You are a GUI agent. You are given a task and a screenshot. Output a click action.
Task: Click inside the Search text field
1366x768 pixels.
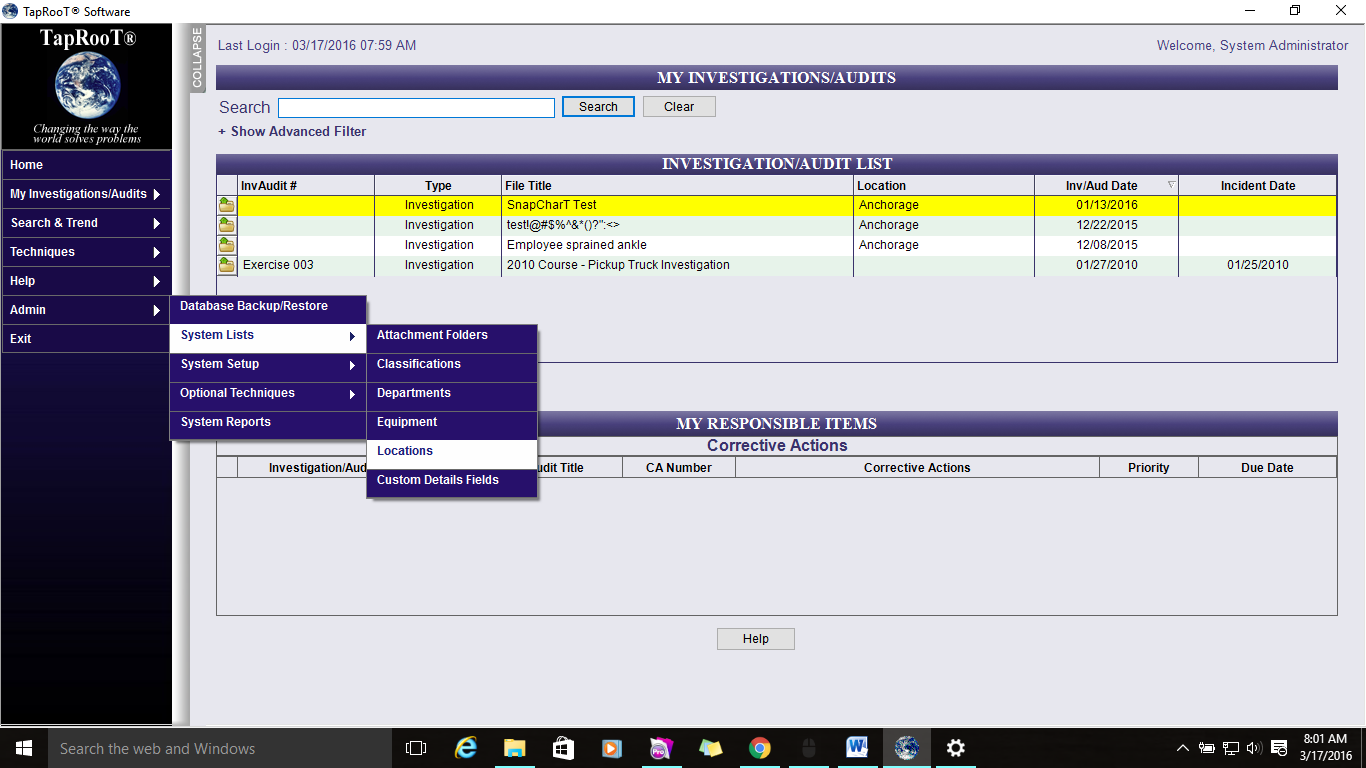(x=416, y=108)
